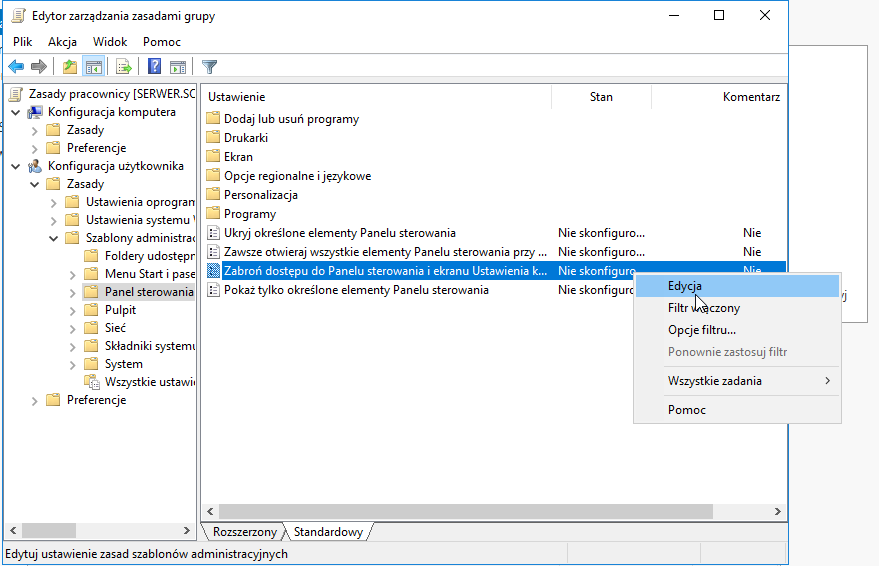The width and height of the screenshot is (879, 566).
Task: Click the Forward arrow toolbar icon
Action: (39, 67)
